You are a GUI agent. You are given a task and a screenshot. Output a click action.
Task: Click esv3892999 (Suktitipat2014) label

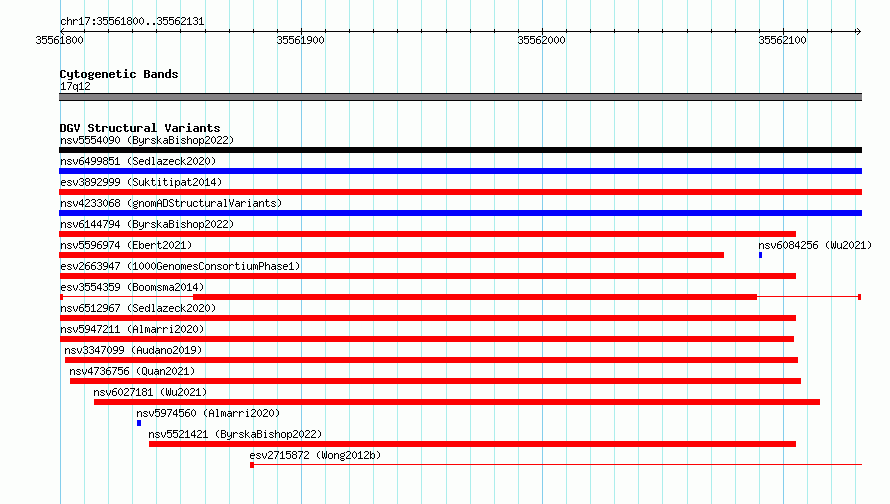[x=141, y=182]
